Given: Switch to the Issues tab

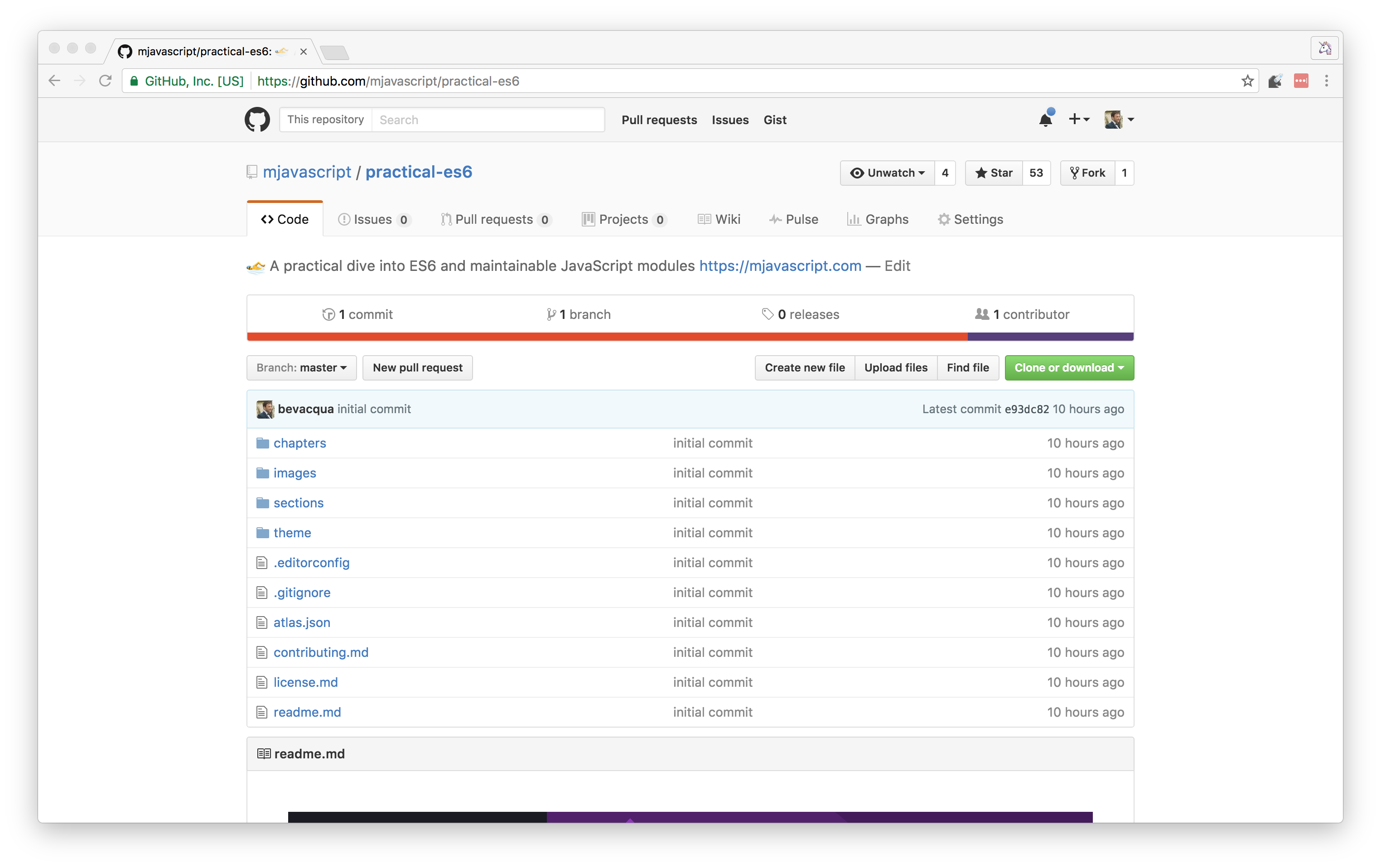Looking at the screenshot, I should coord(373,220).
